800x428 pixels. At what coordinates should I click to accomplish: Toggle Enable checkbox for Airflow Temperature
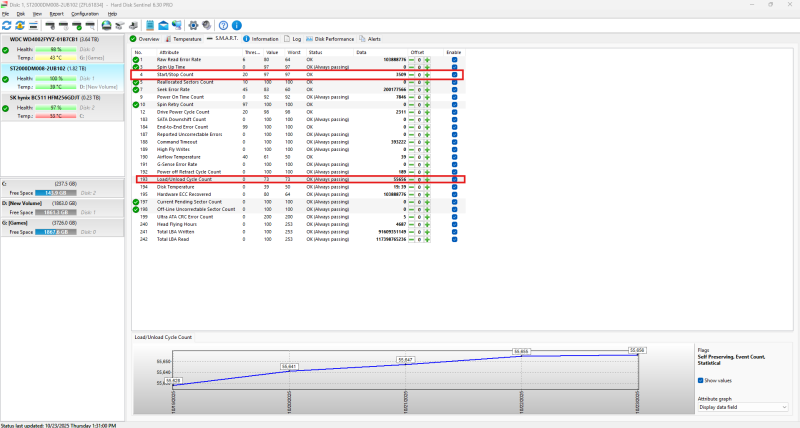coord(454,157)
